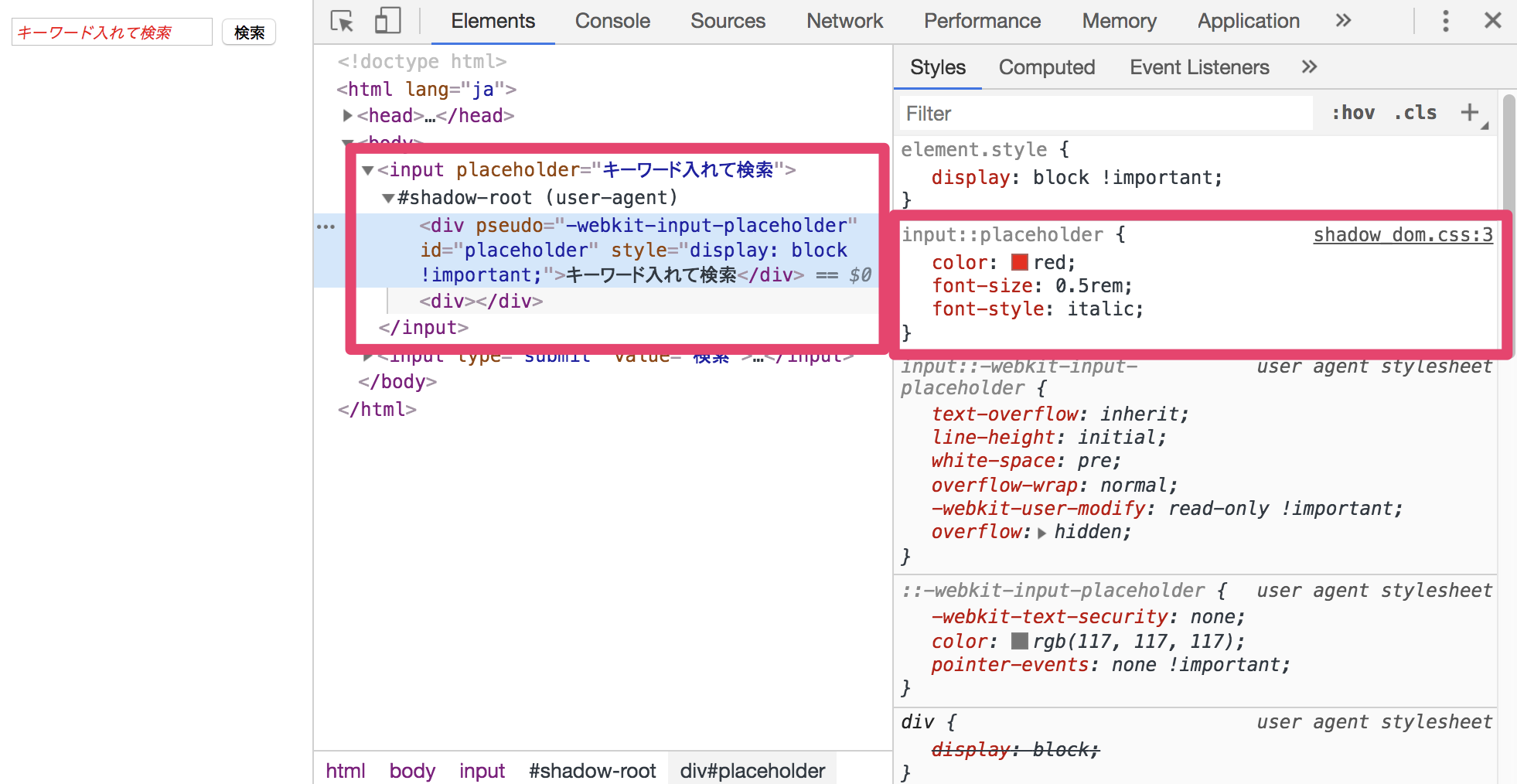This screenshot has width=1517, height=784.
Task: Close the DevTools panel
Action: click(1492, 21)
